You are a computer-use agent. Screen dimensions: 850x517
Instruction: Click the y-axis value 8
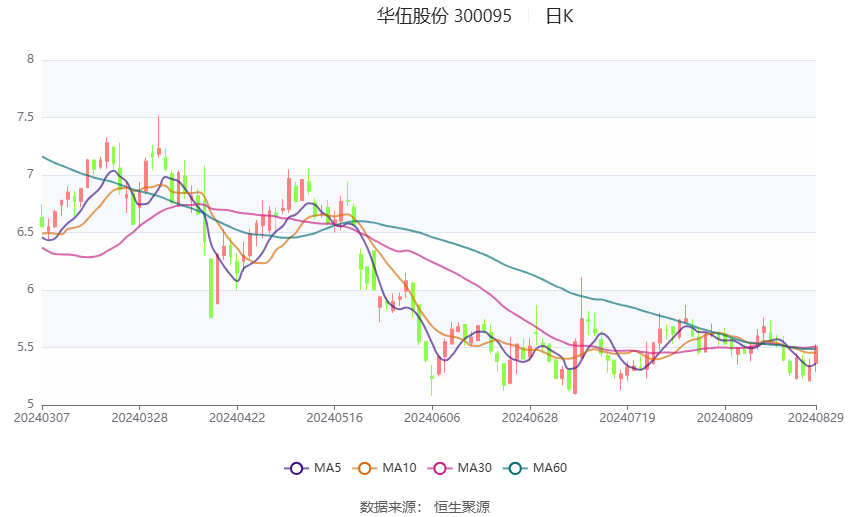30,59
